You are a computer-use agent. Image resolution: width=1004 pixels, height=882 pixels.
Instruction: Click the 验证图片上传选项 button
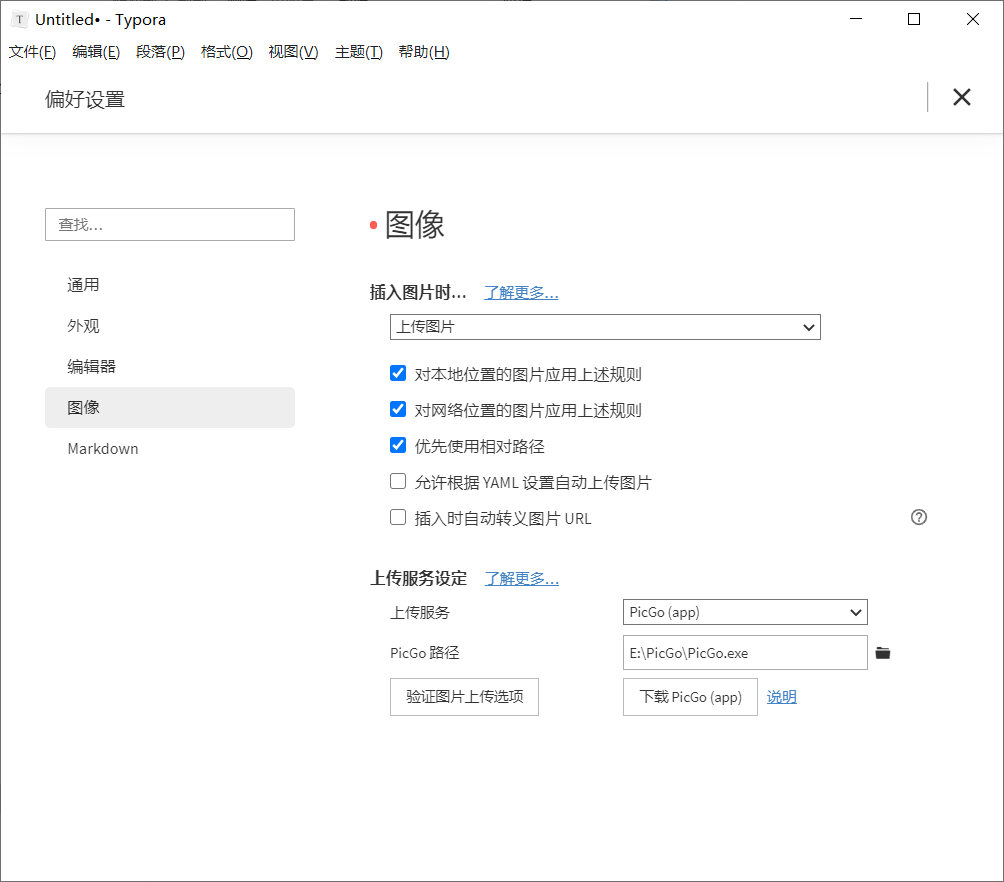pyautogui.click(x=464, y=697)
